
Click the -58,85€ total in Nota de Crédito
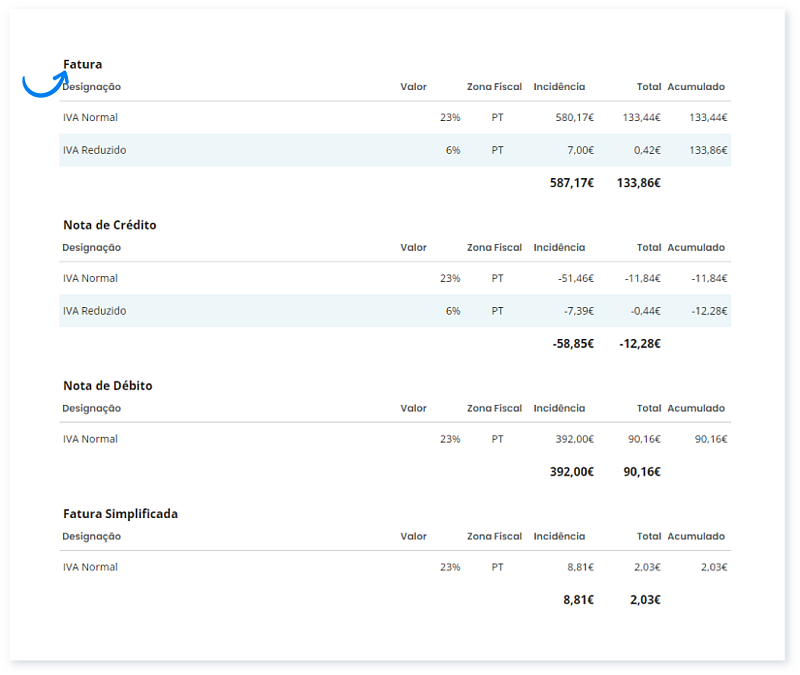[x=573, y=344]
